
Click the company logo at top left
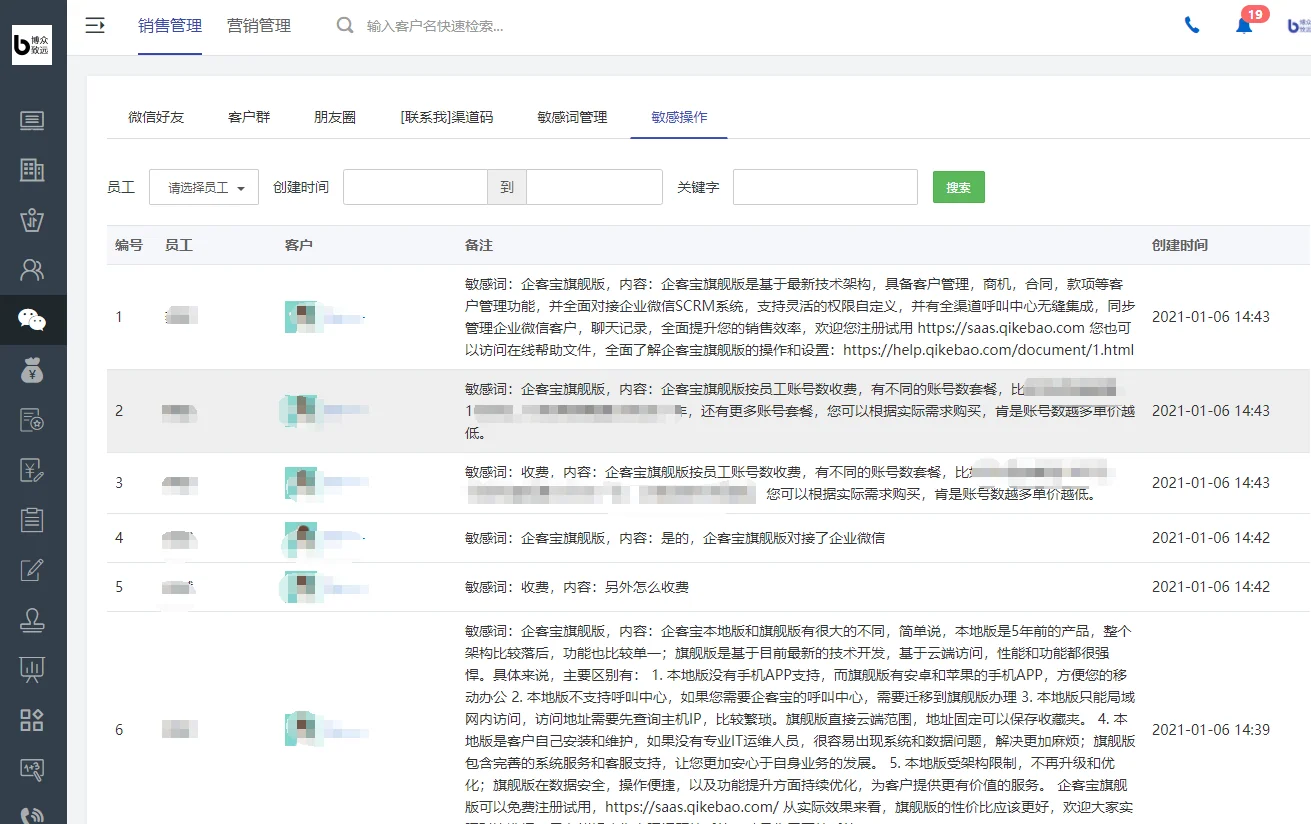(32, 45)
